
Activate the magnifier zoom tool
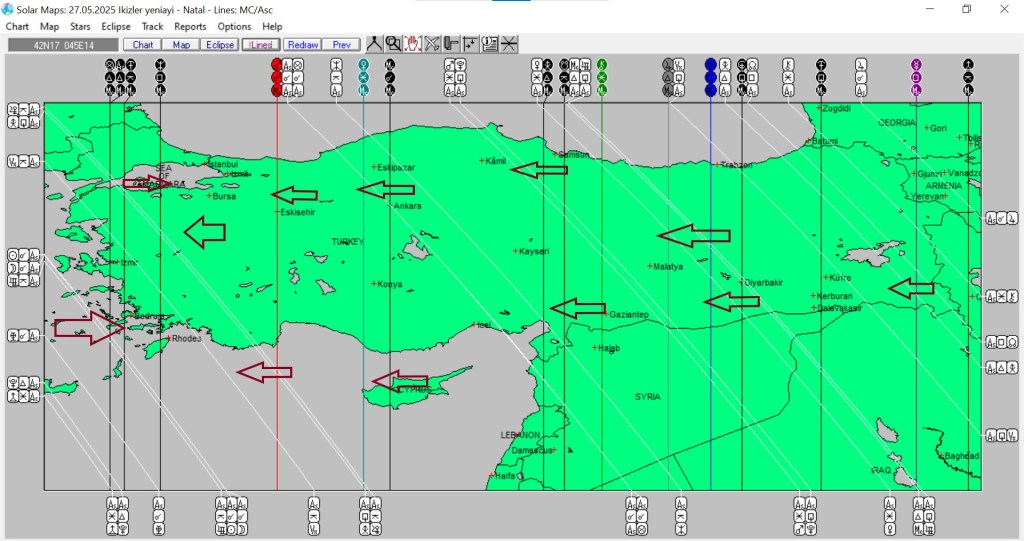pos(393,44)
